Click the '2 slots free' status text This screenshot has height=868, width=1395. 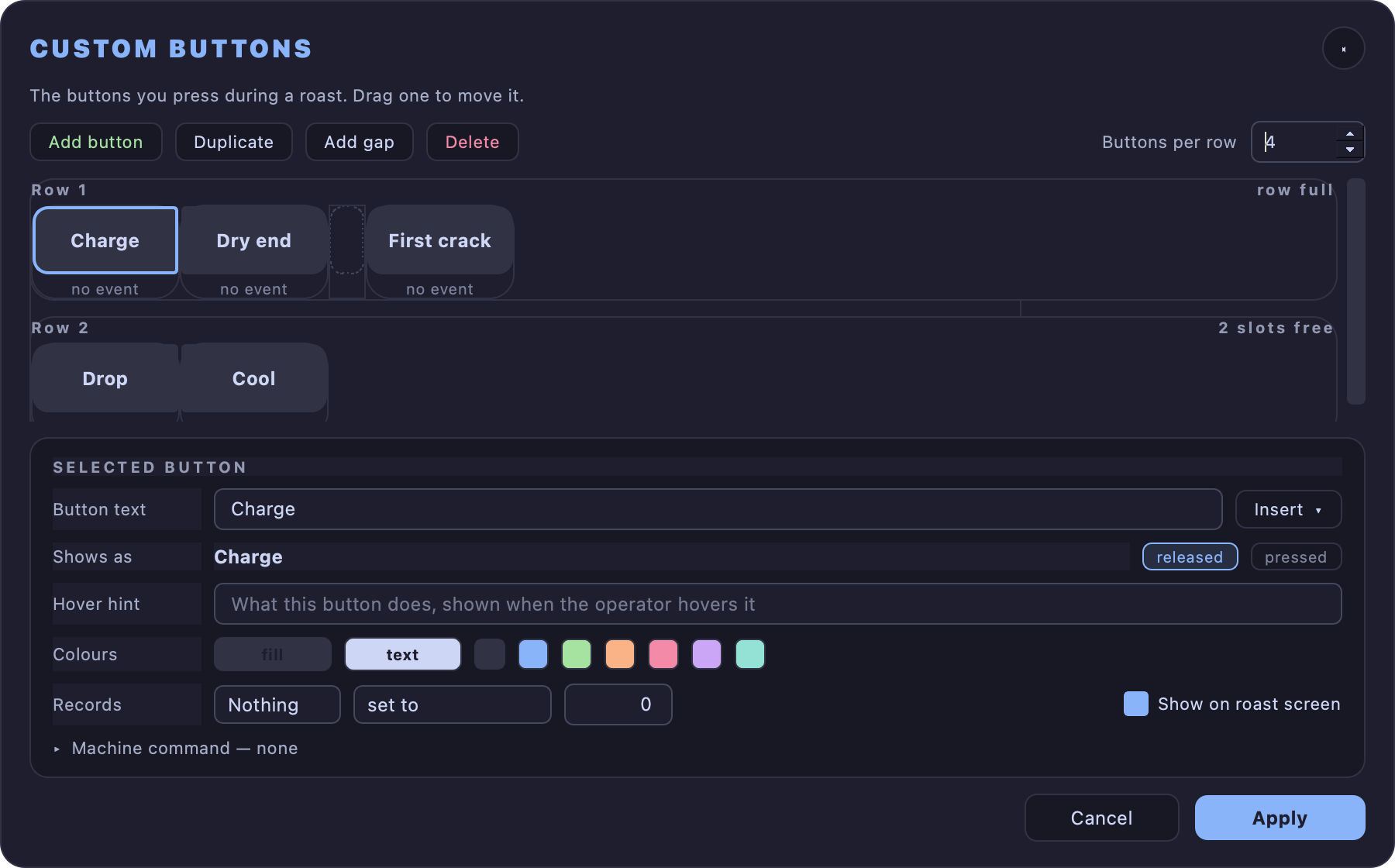click(1276, 328)
